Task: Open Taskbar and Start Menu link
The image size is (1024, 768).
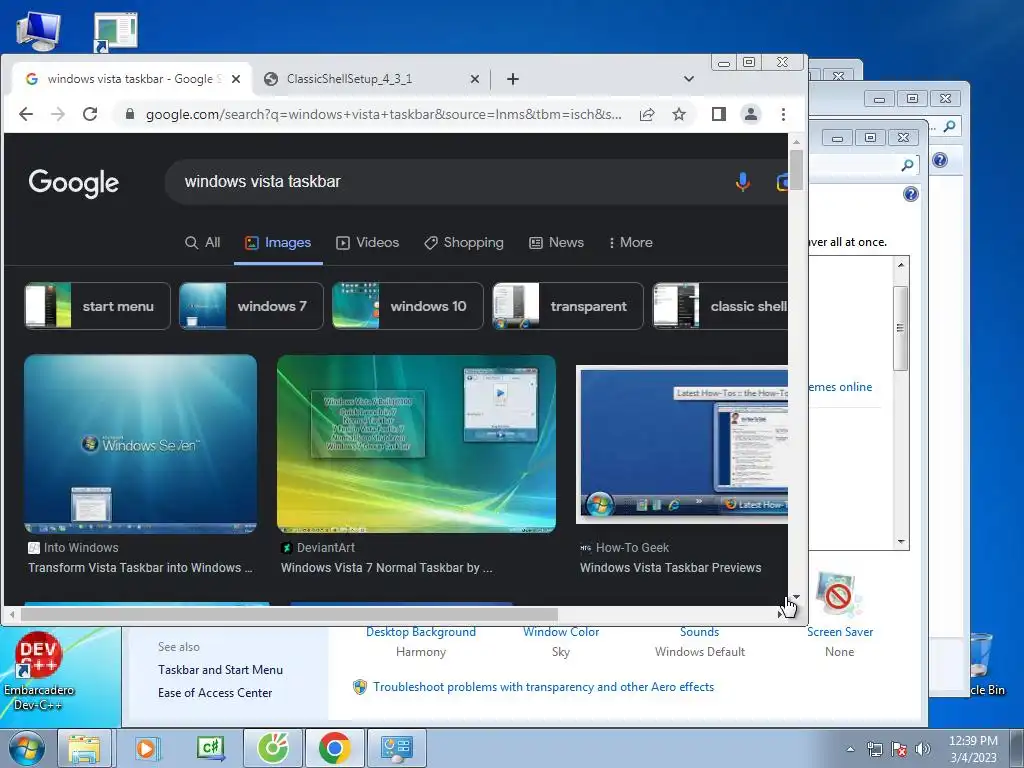Action: pos(220,669)
